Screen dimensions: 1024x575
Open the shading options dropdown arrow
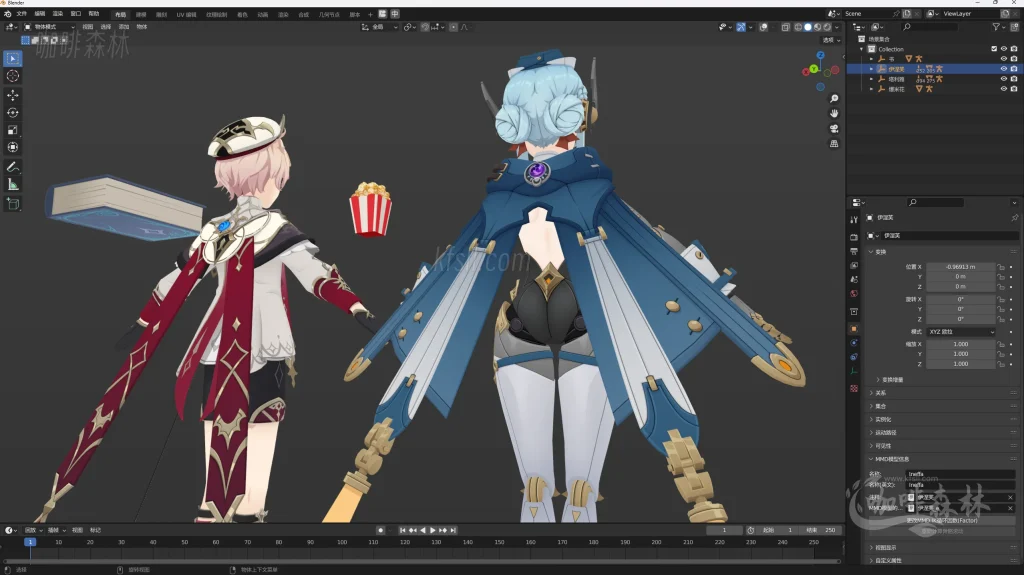coord(837,27)
